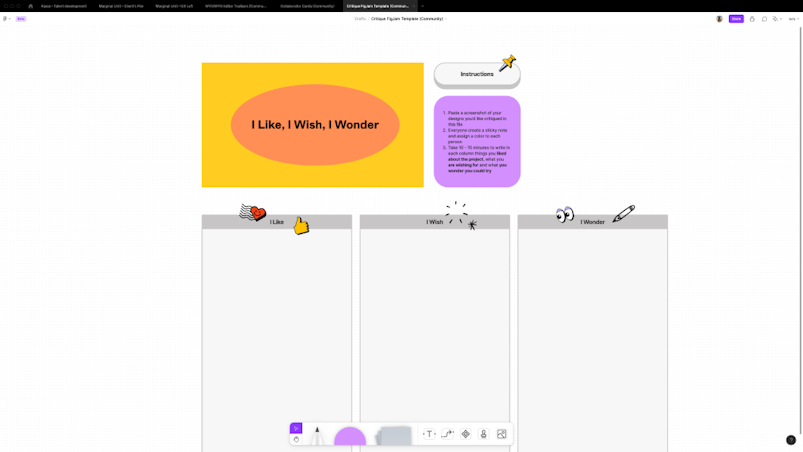Open a new tab with plus

point(422,6)
